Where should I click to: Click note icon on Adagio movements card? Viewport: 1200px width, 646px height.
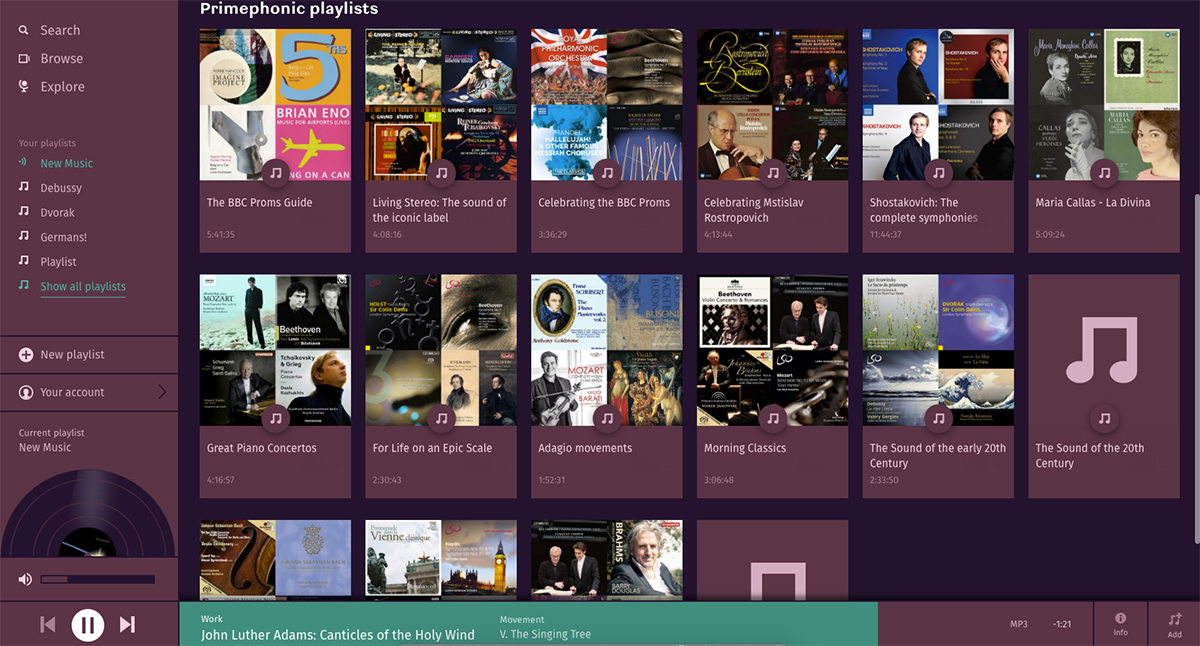[607, 418]
